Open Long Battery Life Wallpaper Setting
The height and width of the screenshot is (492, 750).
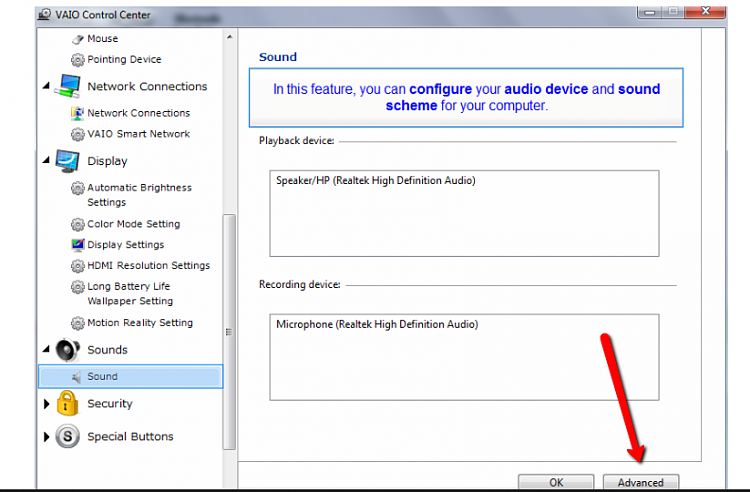click(130, 294)
